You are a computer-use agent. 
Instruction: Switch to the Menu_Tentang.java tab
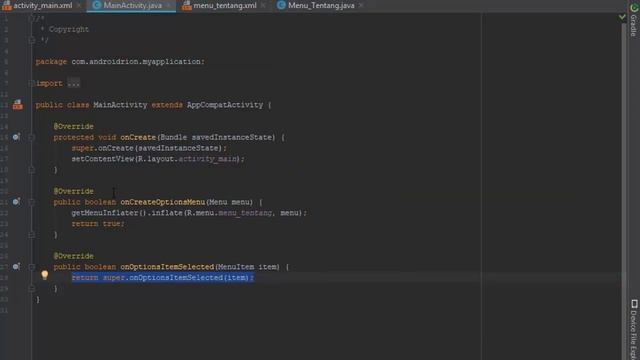coord(321,5)
